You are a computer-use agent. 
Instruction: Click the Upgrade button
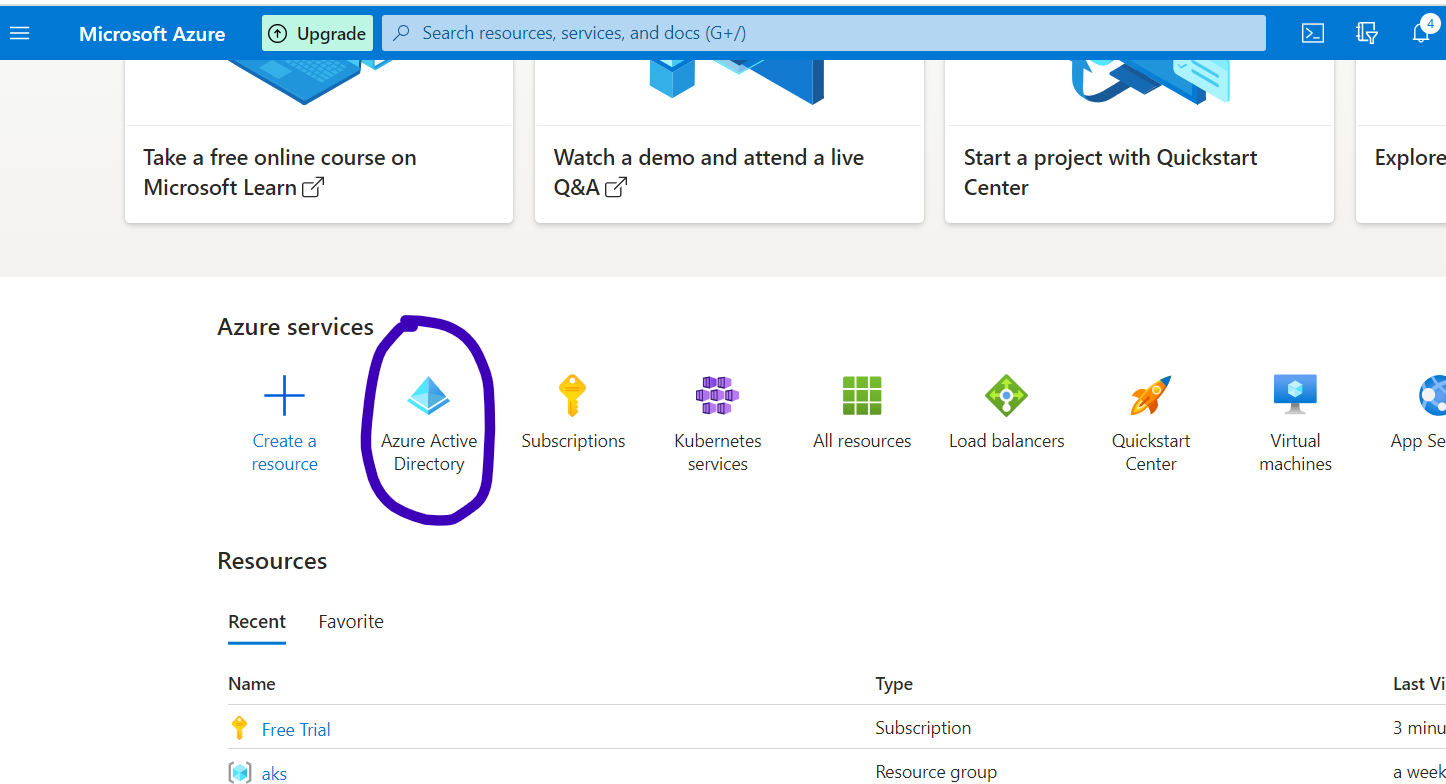(317, 33)
